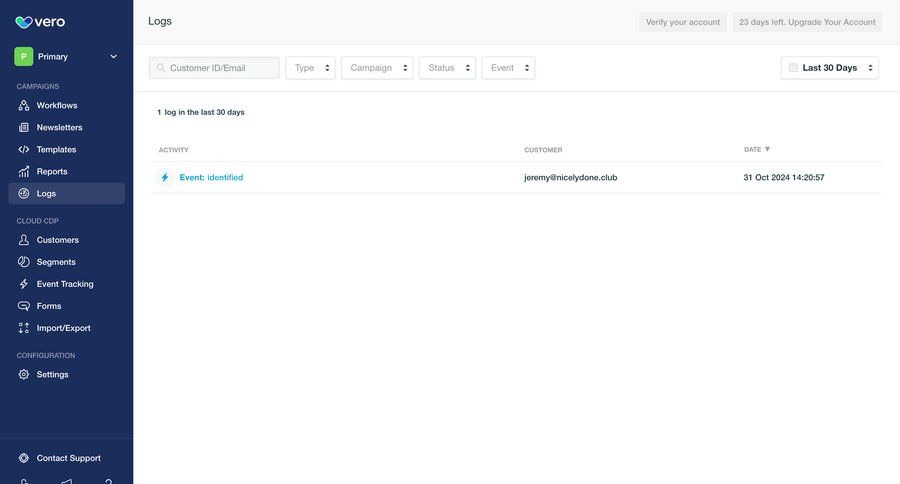
Task: Open the Campaign filter dropdown
Action: click(377, 68)
